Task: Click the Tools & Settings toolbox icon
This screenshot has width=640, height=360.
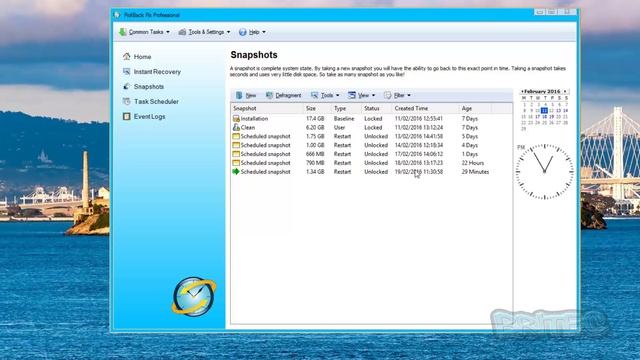Action: (x=182, y=32)
